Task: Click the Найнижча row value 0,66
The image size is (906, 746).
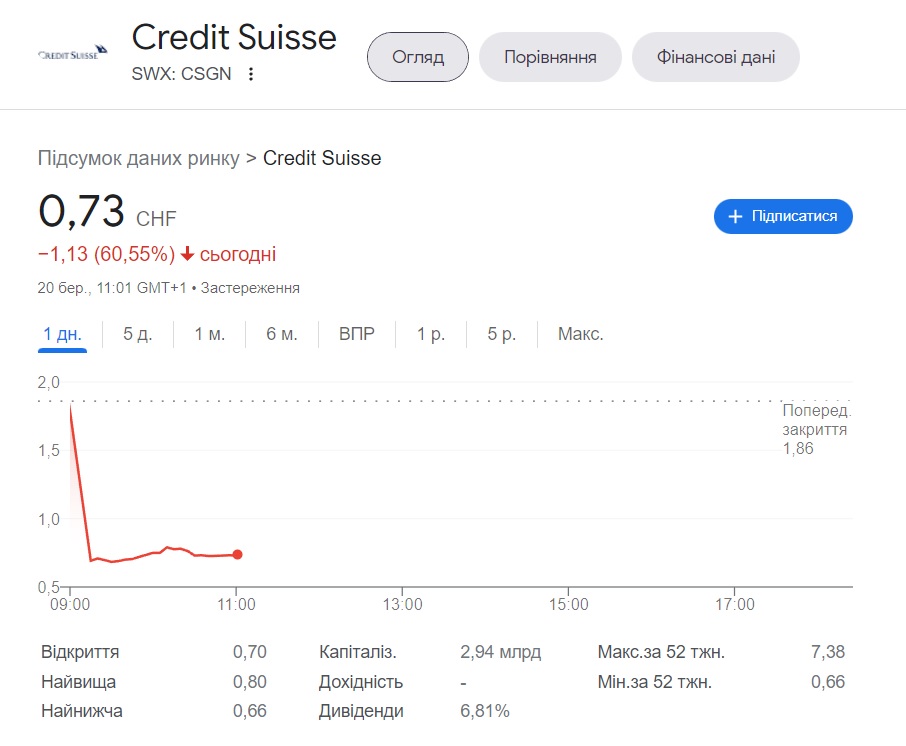Action: 250,711
